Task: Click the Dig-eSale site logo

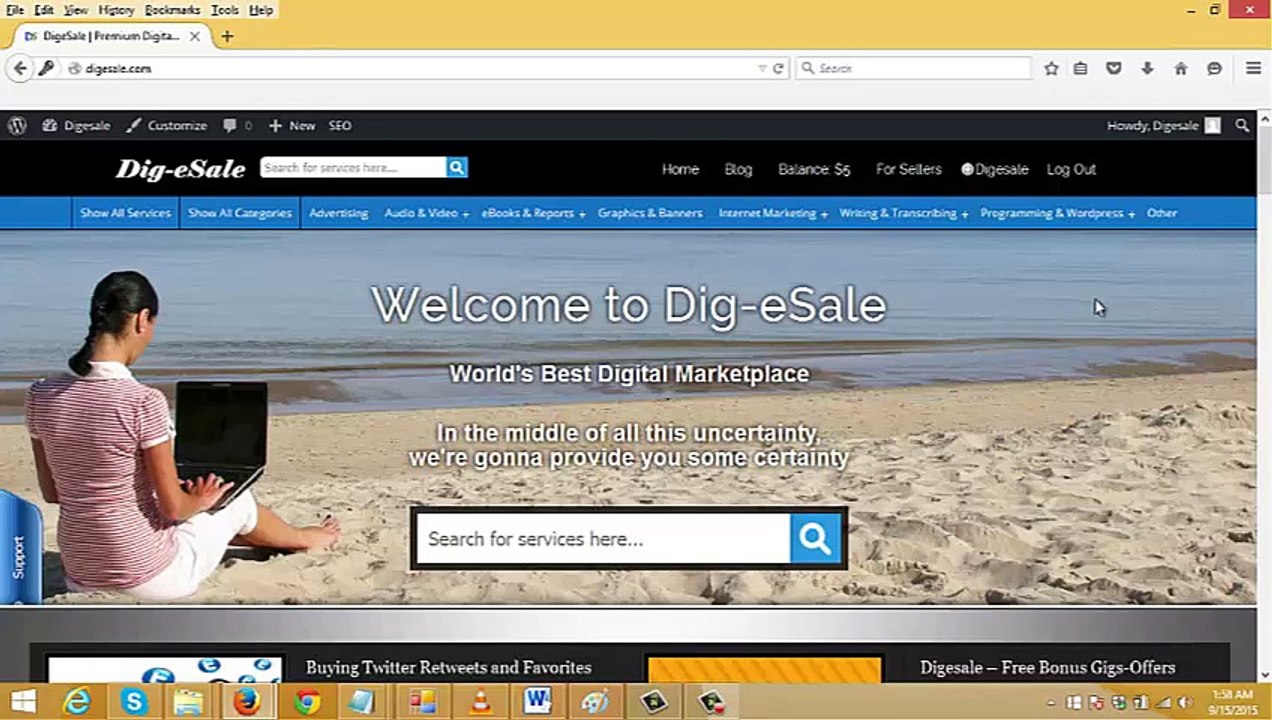Action: pos(181,169)
